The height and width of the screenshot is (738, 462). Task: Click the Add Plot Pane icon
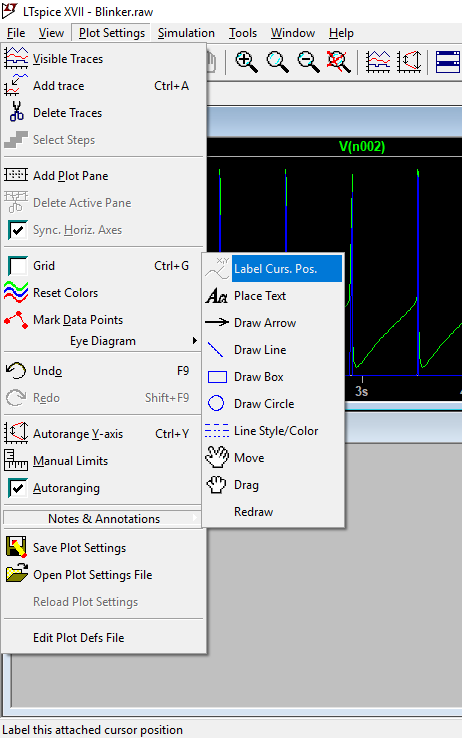[16, 175]
